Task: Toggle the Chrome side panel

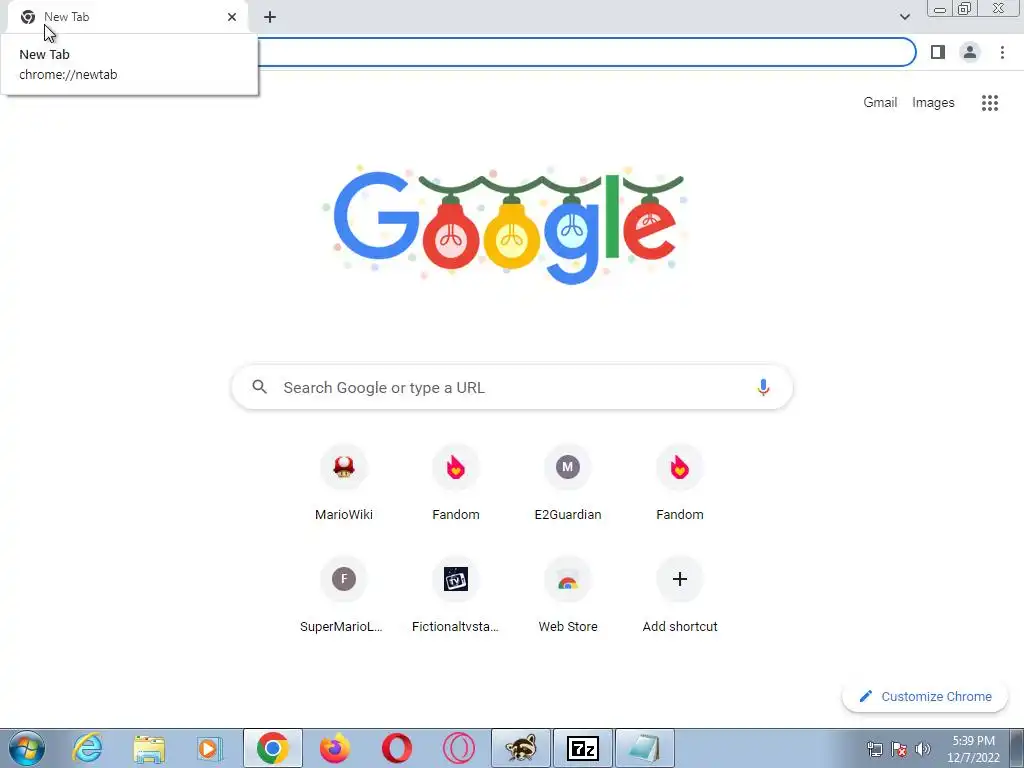Action: (938, 52)
